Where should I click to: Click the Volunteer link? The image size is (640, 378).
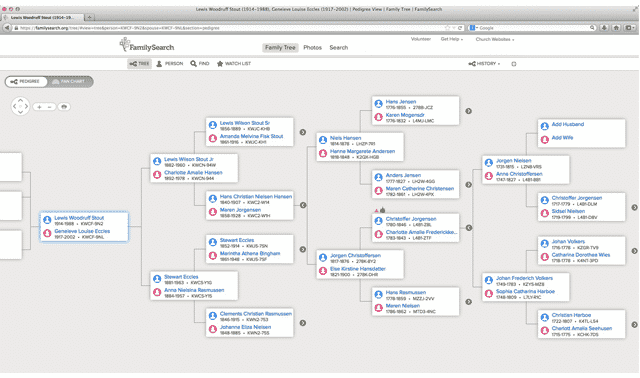pos(421,39)
